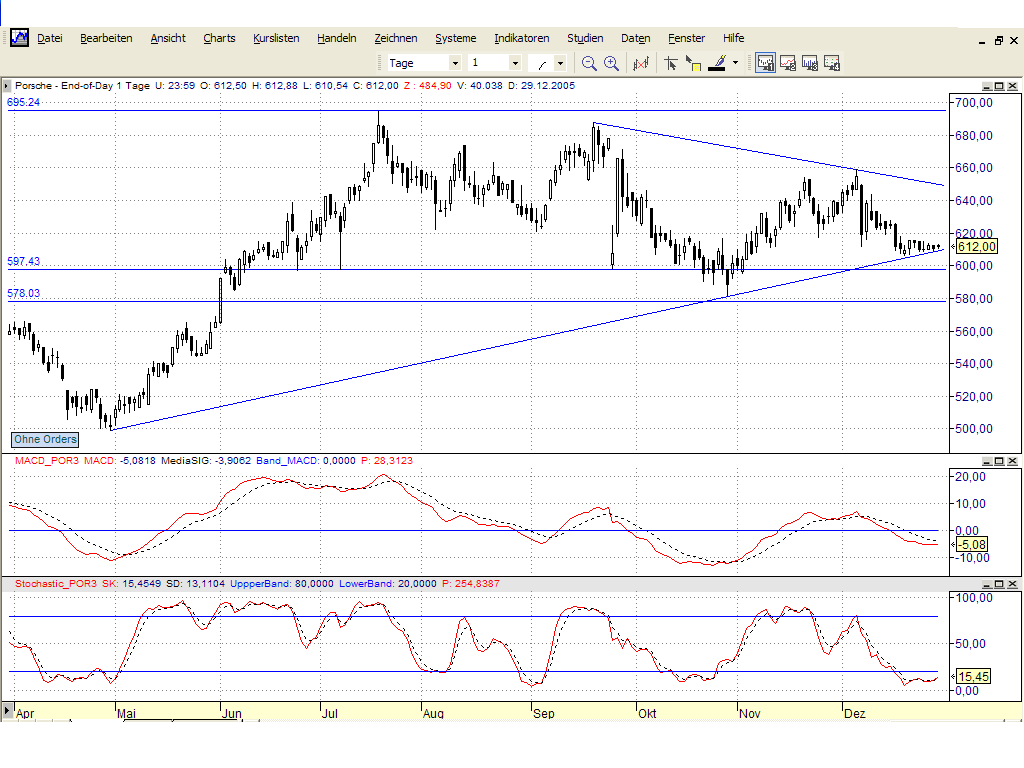Open the Indikatoren menu

click(521, 38)
